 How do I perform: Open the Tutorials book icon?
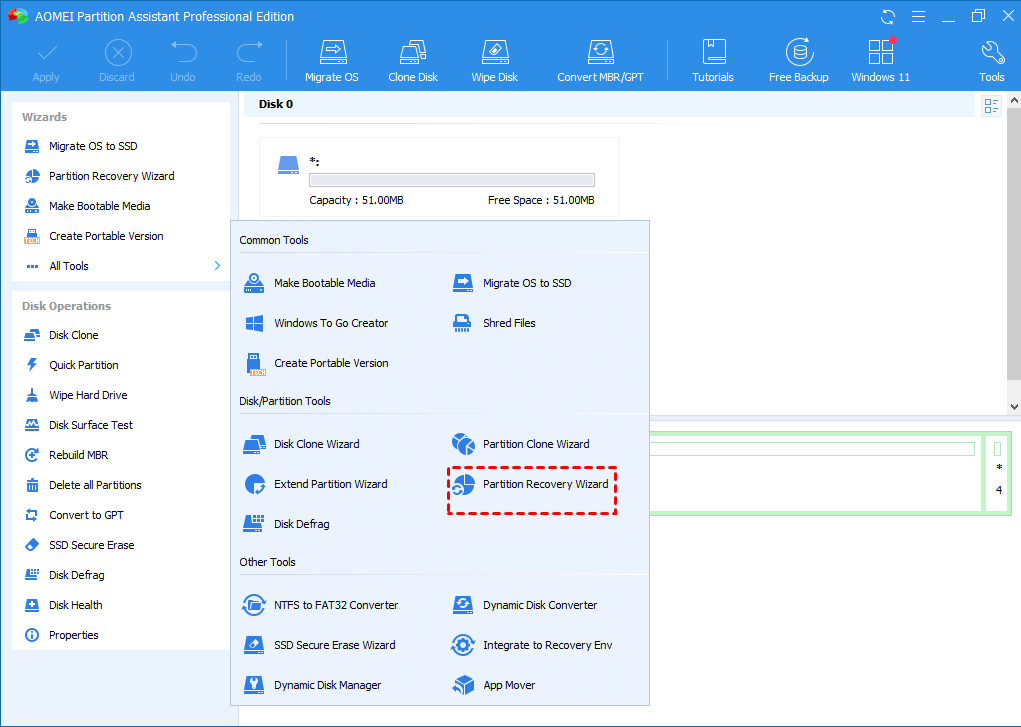(x=713, y=62)
